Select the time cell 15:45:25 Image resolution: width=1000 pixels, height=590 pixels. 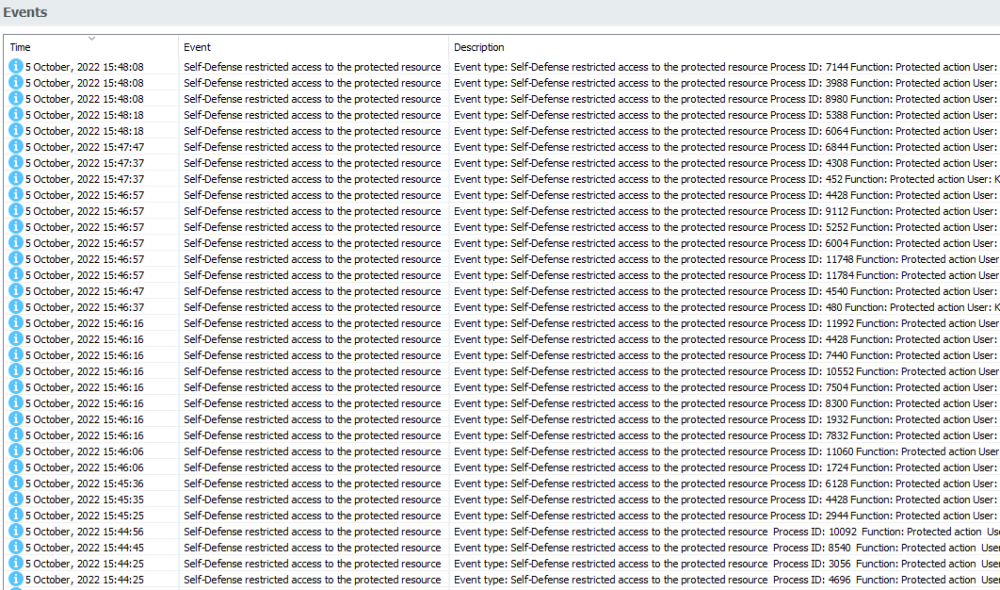click(84, 515)
